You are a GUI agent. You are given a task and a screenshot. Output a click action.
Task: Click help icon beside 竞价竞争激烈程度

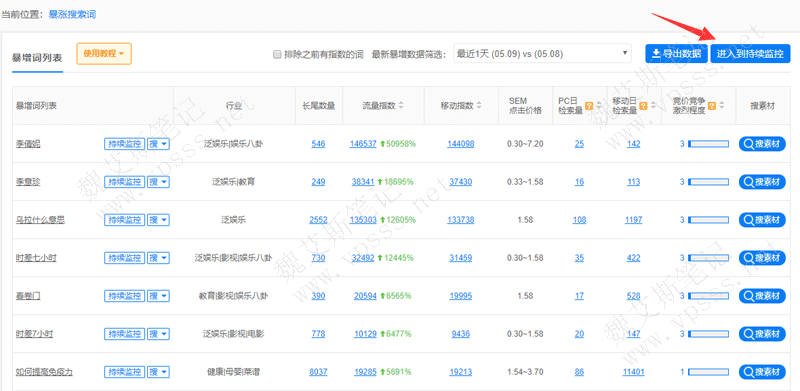point(712,106)
